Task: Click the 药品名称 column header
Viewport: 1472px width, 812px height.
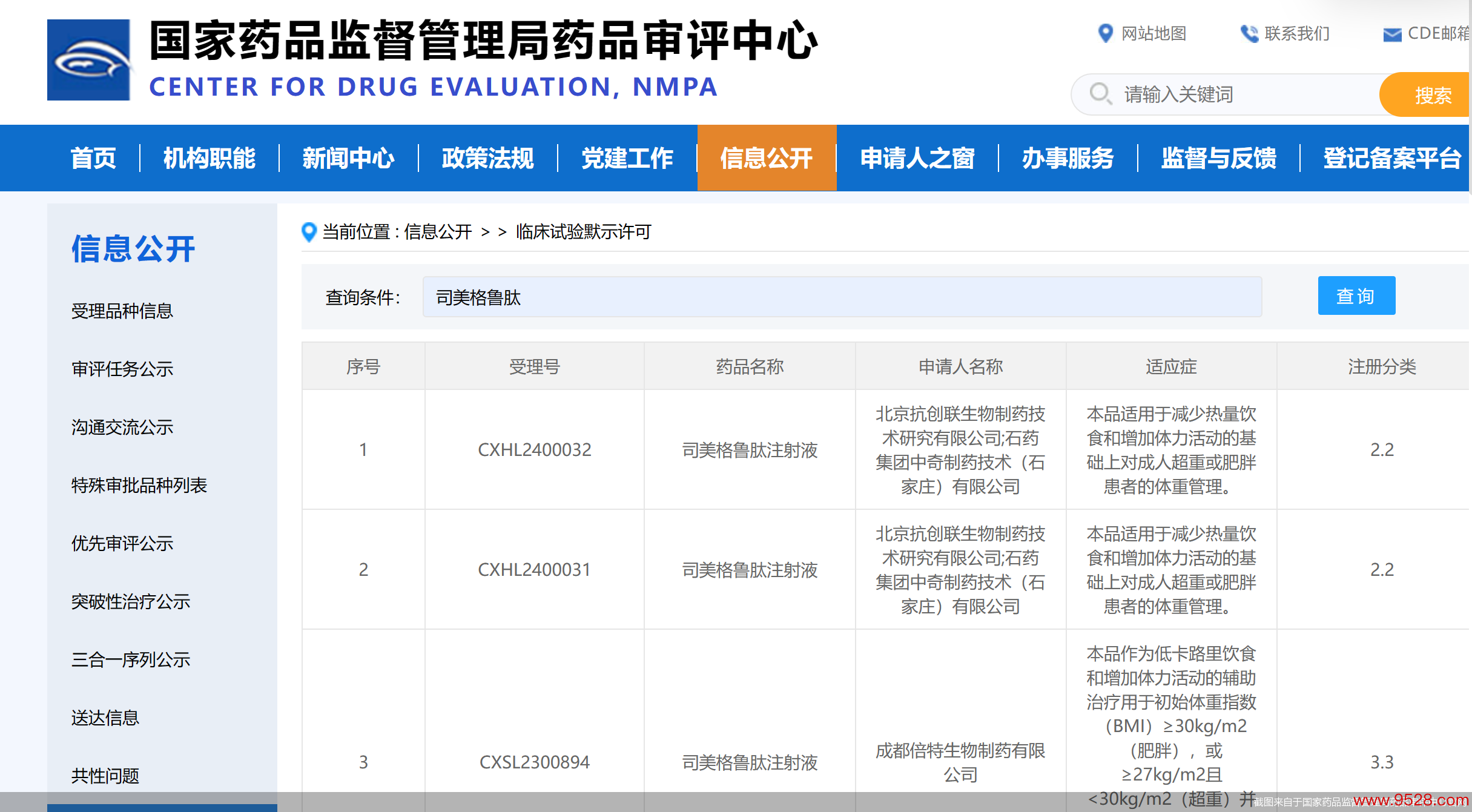Action: tap(750, 366)
